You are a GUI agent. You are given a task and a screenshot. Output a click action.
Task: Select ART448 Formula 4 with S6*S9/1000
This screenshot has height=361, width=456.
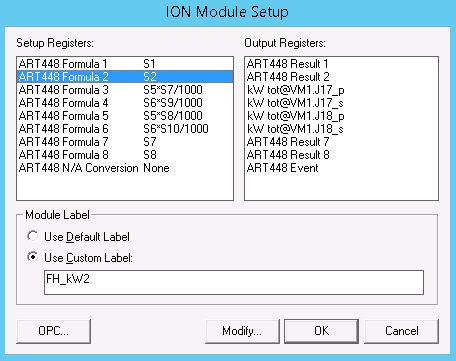click(x=125, y=103)
